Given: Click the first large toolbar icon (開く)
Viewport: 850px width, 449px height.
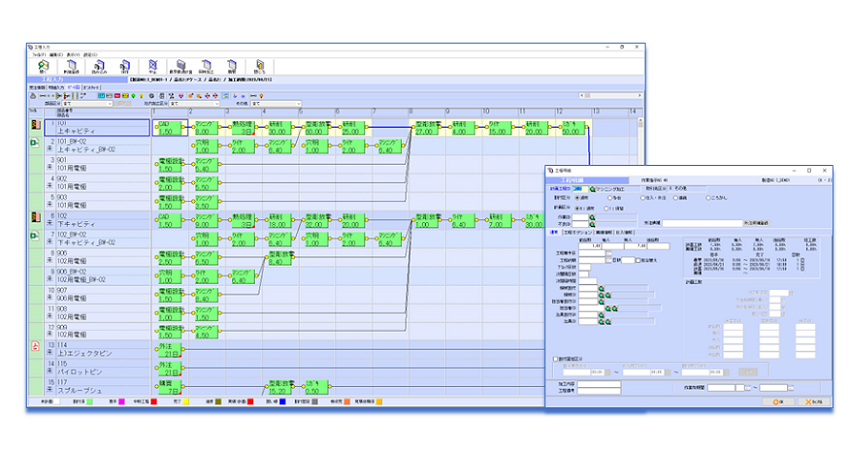Looking at the screenshot, I should (x=41, y=66).
